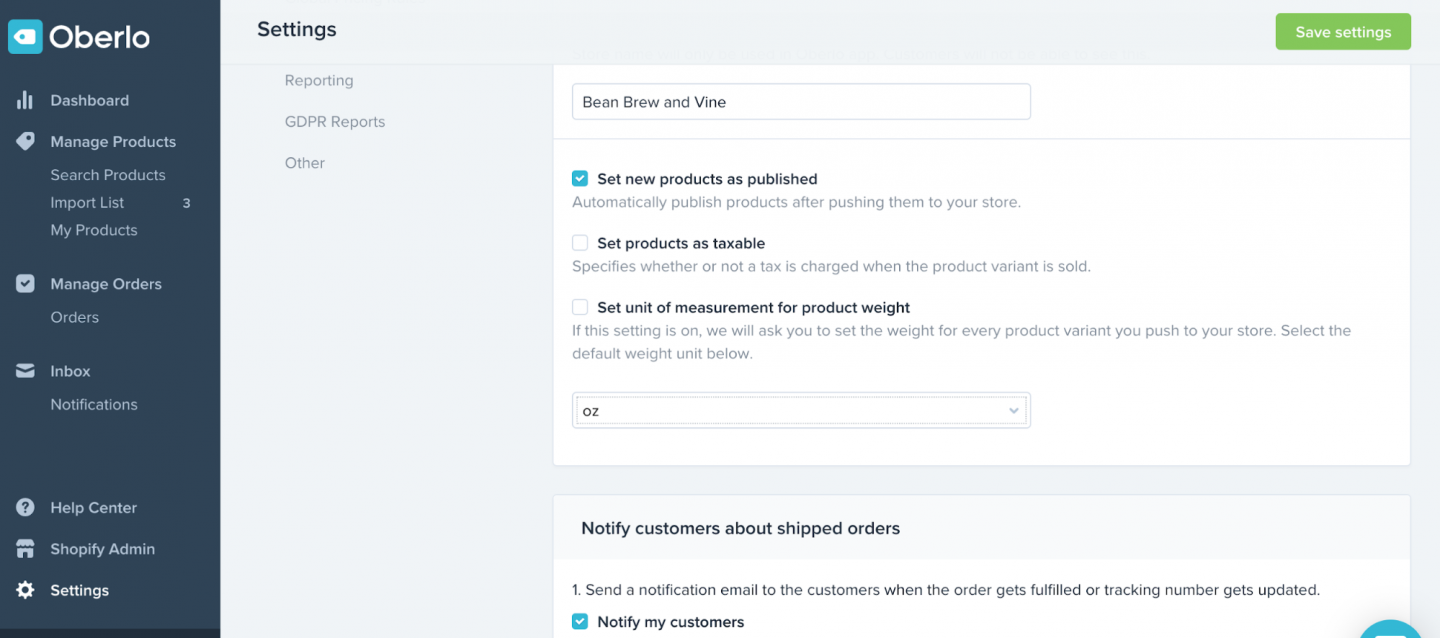This screenshot has height=638, width=1440.
Task: Uncheck Set new products as published
Action: [580, 179]
